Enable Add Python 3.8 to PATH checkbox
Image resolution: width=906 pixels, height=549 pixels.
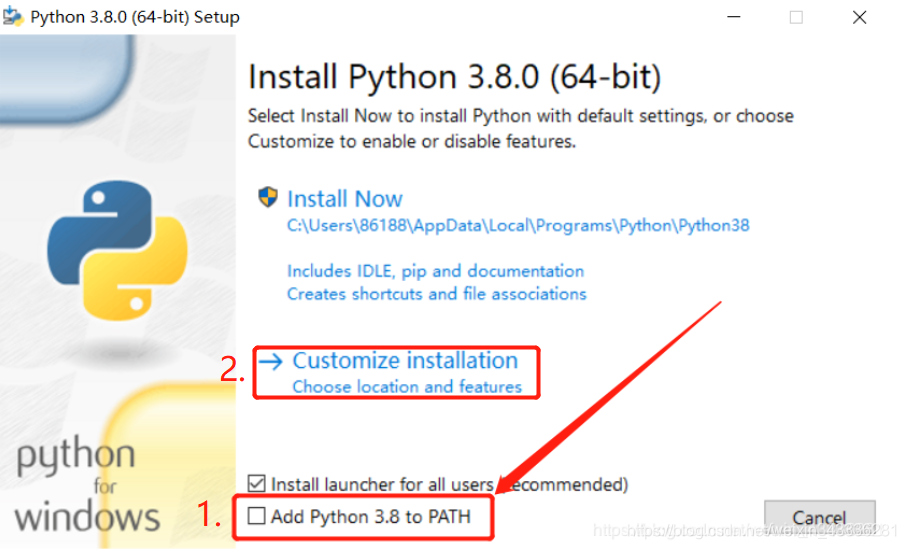pyautogui.click(x=257, y=515)
